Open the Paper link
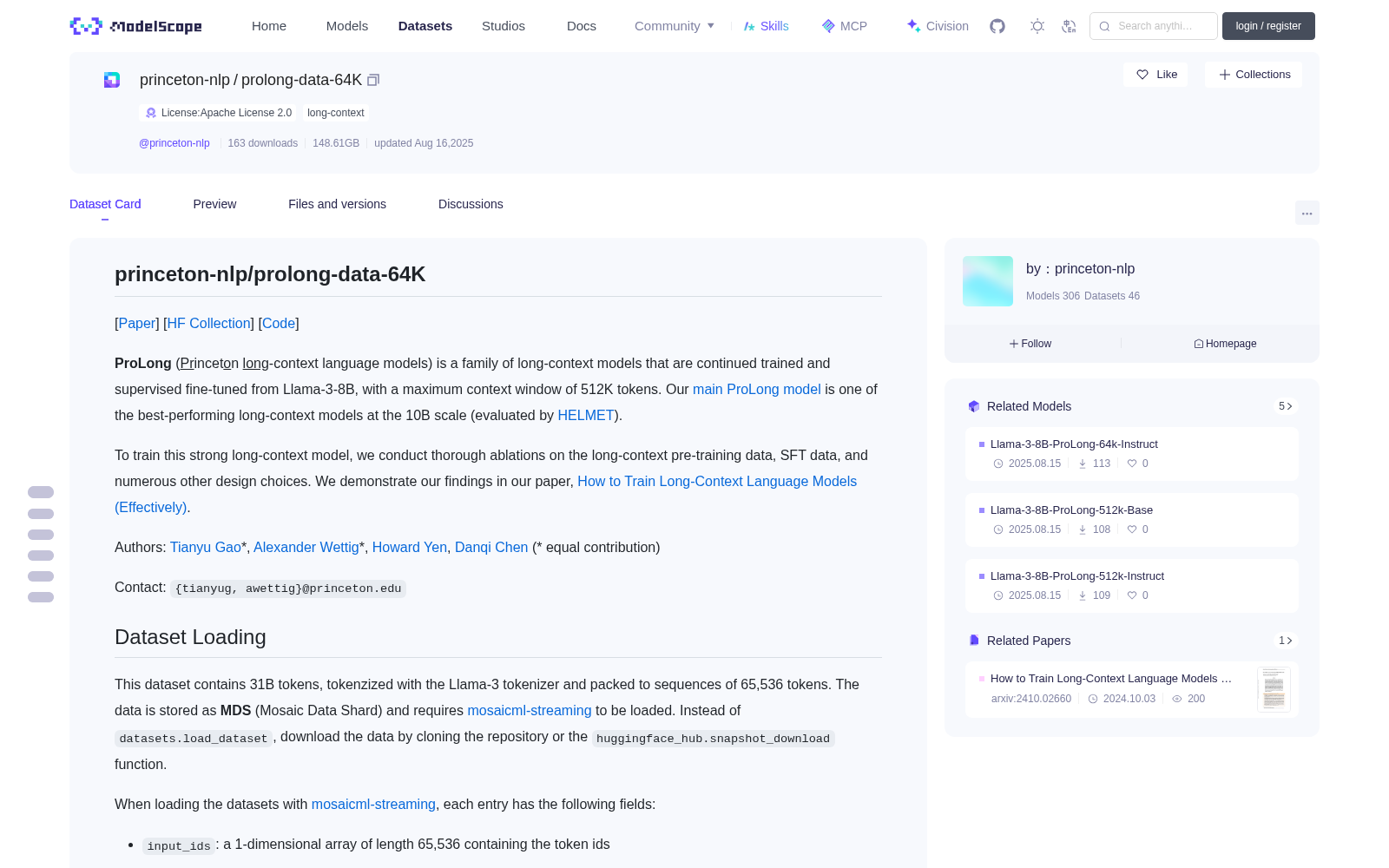 pos(137,323)
